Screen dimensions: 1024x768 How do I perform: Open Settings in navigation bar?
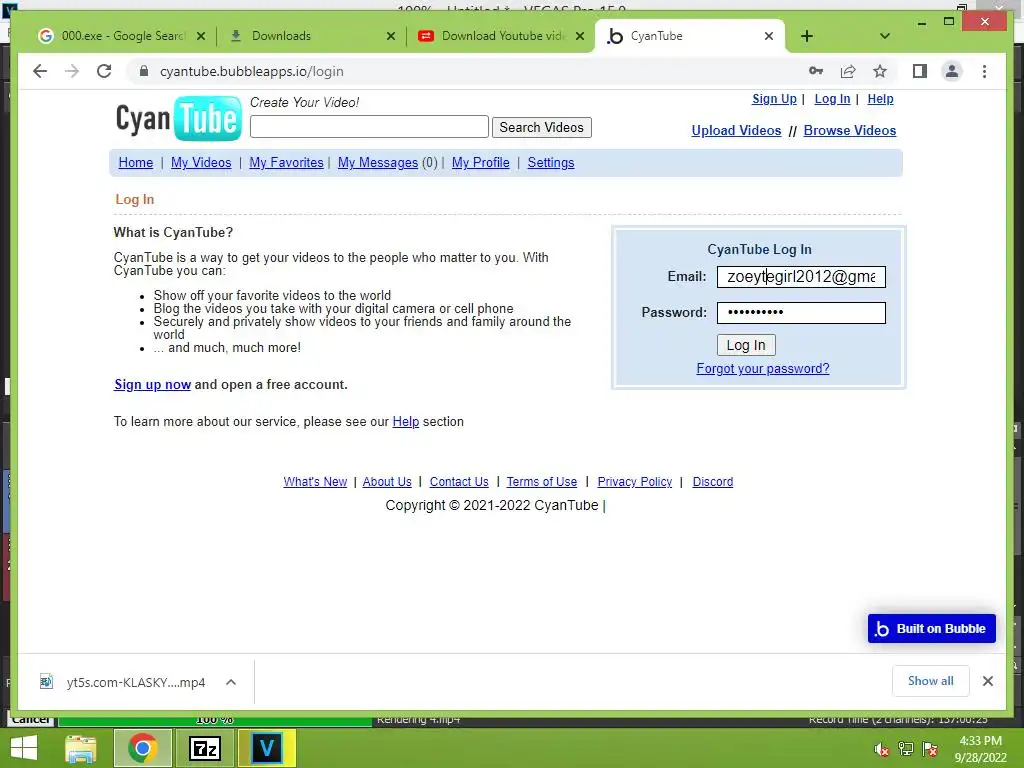click(x=551, y=163)
